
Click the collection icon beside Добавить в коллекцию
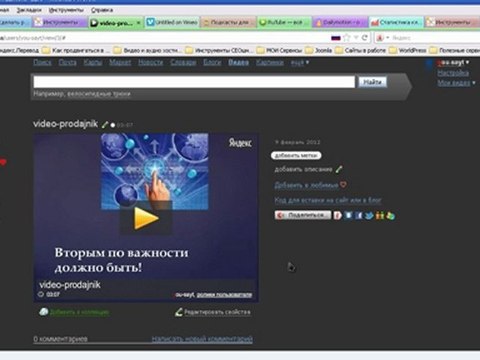pyautogui.click(x=44, y=312)
